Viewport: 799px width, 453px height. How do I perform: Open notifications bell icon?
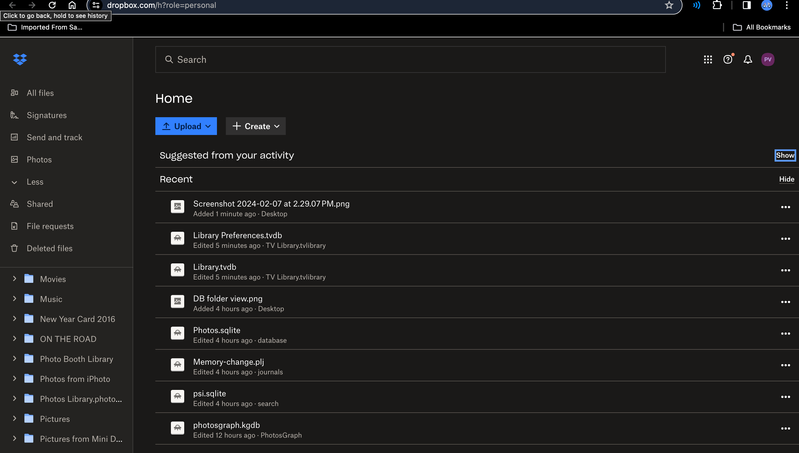coord(748,60)
